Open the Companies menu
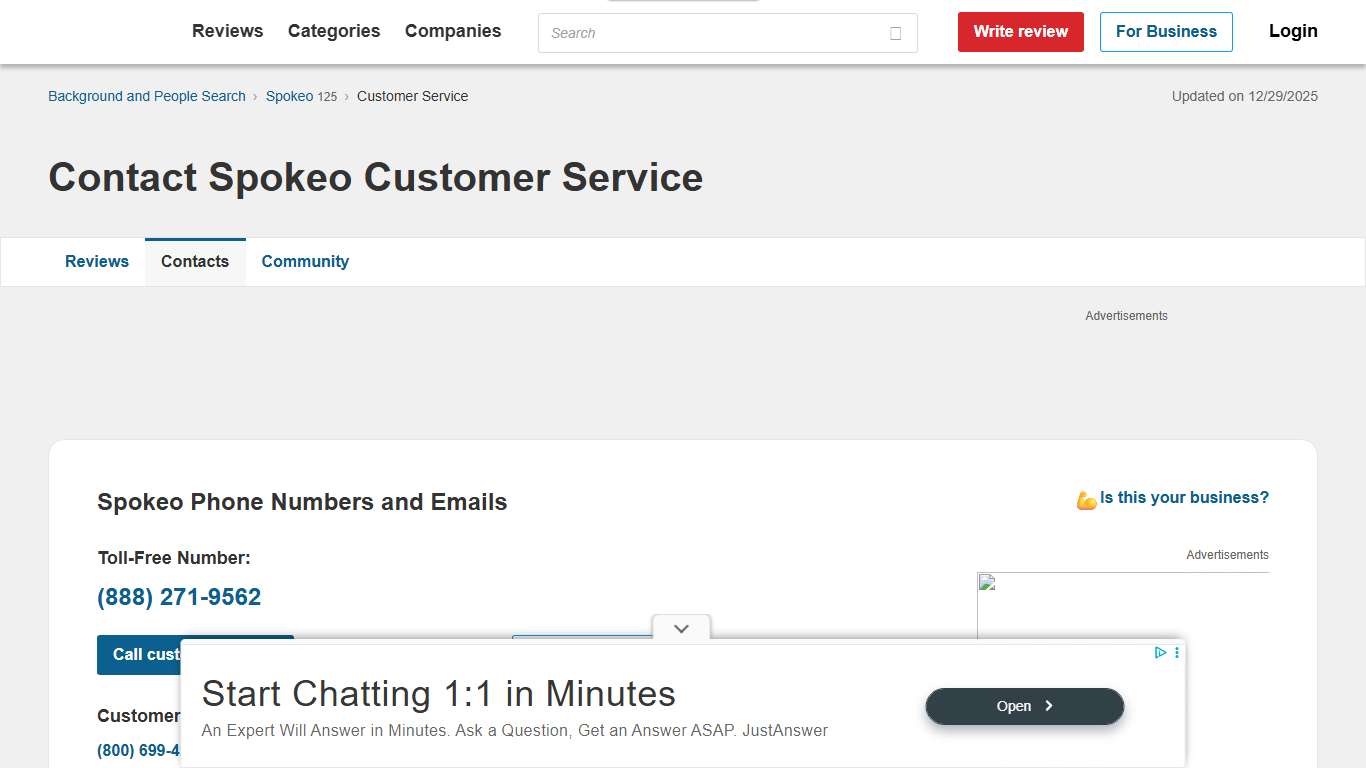Screen dimensions: 1366x768 [452, 31]
